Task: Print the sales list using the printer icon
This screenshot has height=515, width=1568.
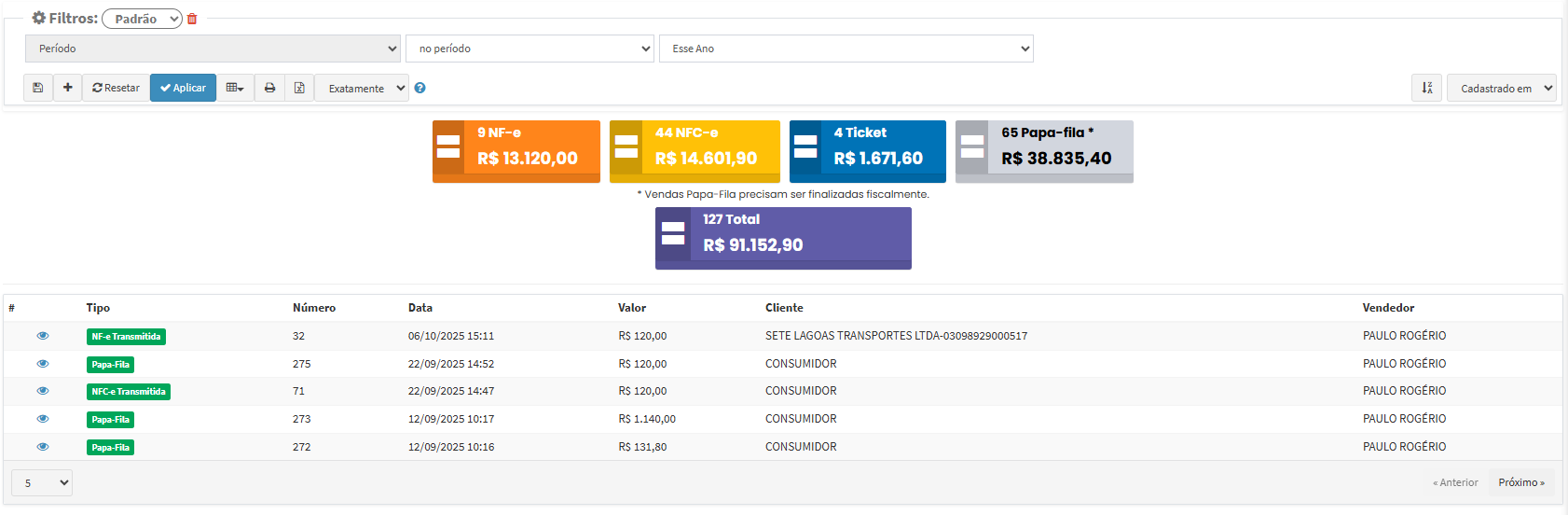Action: 269,88
